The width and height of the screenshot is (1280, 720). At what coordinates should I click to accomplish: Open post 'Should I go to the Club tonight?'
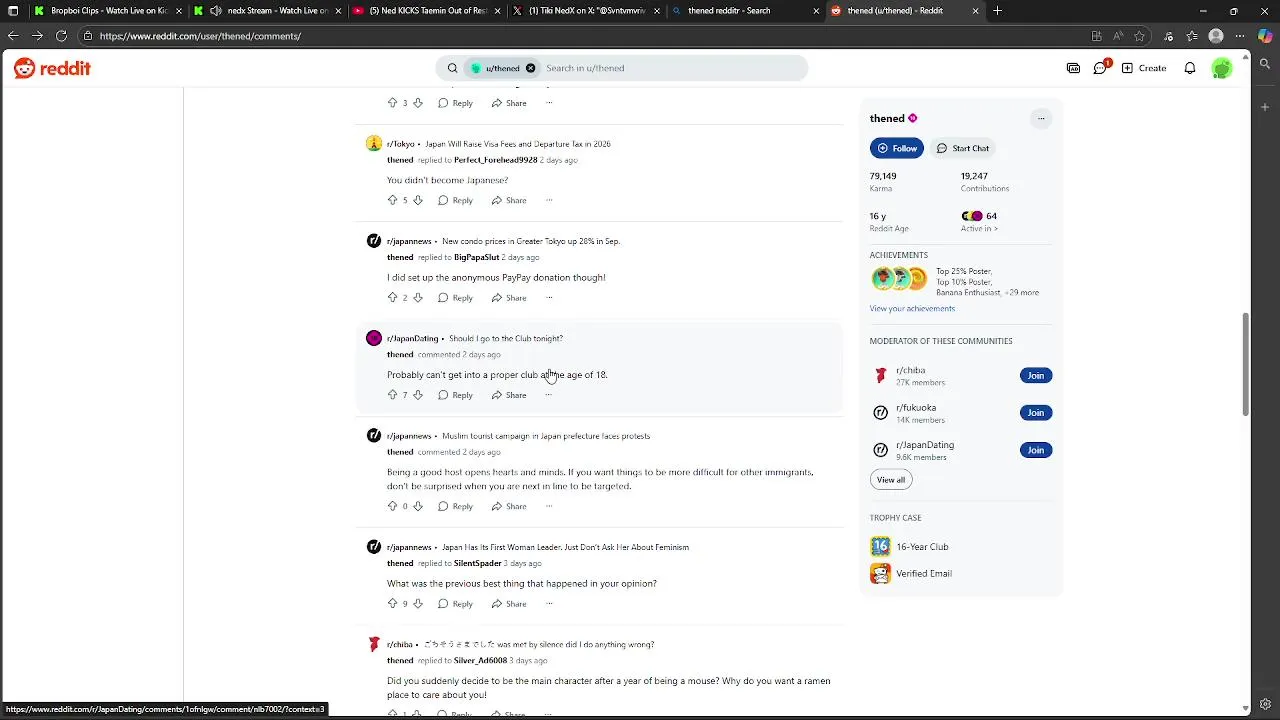click(506, 338)
